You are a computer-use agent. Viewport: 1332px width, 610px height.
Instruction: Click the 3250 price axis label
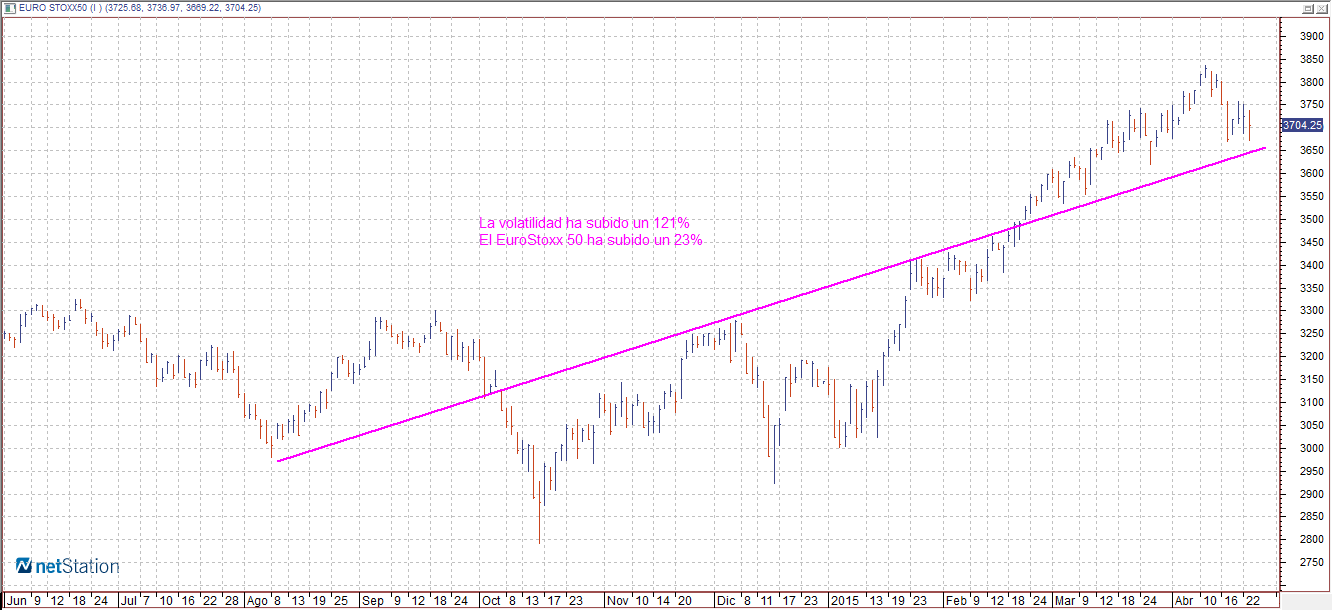click(x=1310, y=333)
